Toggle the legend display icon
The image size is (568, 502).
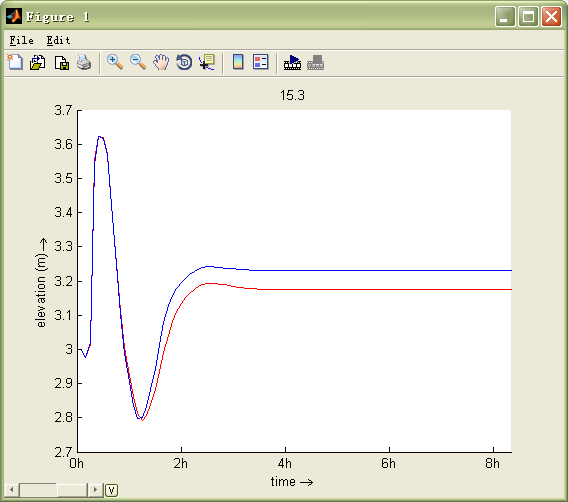[260, 62]
